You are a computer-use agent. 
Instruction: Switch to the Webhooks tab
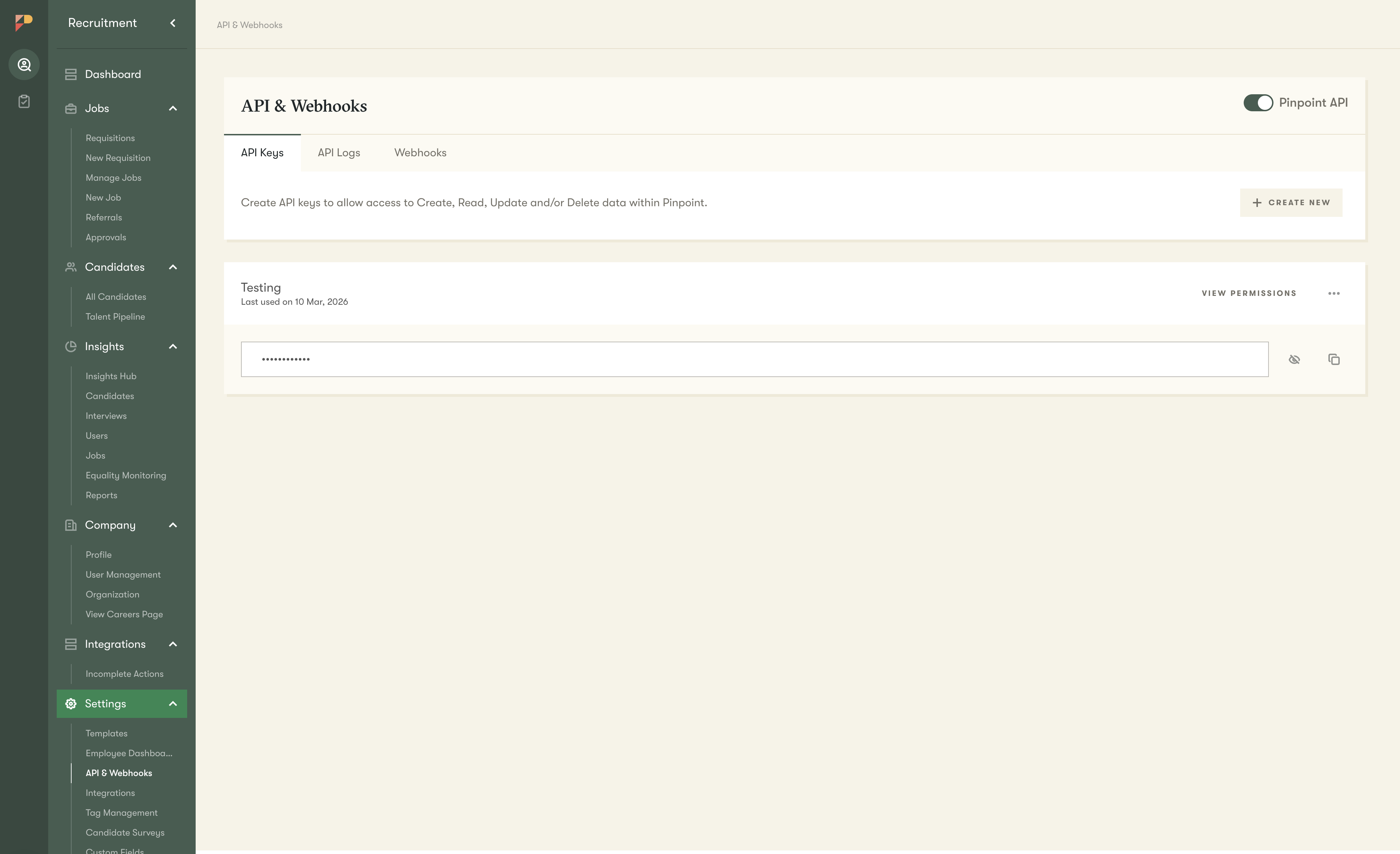coord(420,153)
